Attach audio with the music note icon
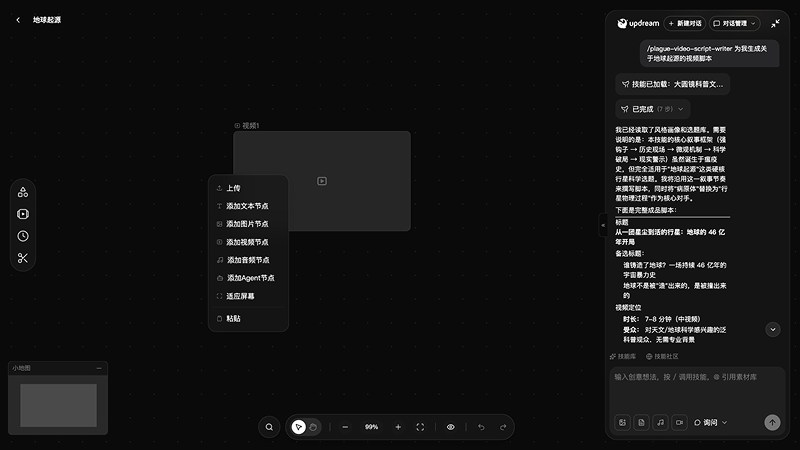 tap(660, 422)
